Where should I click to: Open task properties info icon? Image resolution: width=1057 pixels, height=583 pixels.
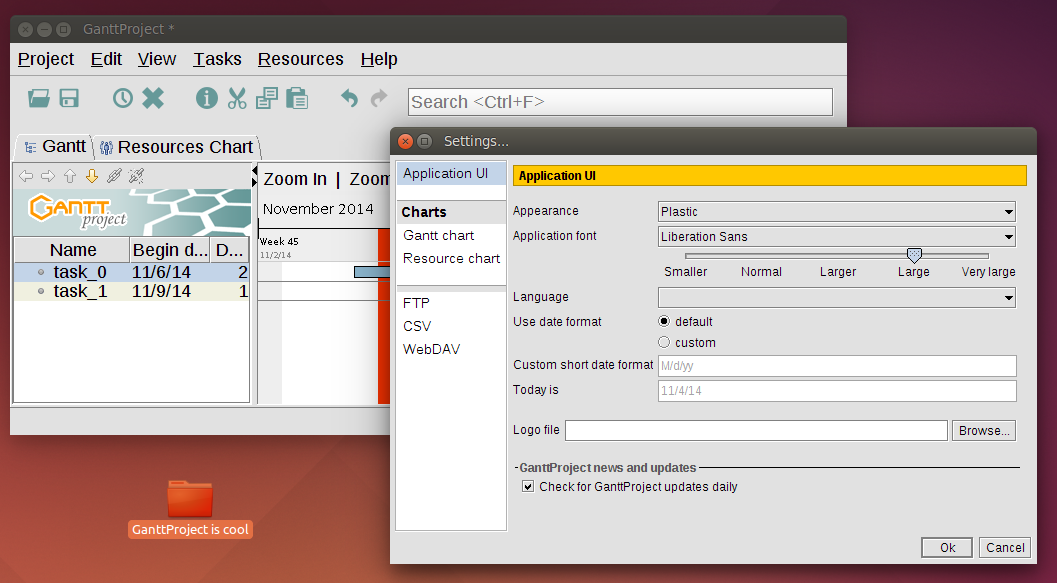(206, 98)
